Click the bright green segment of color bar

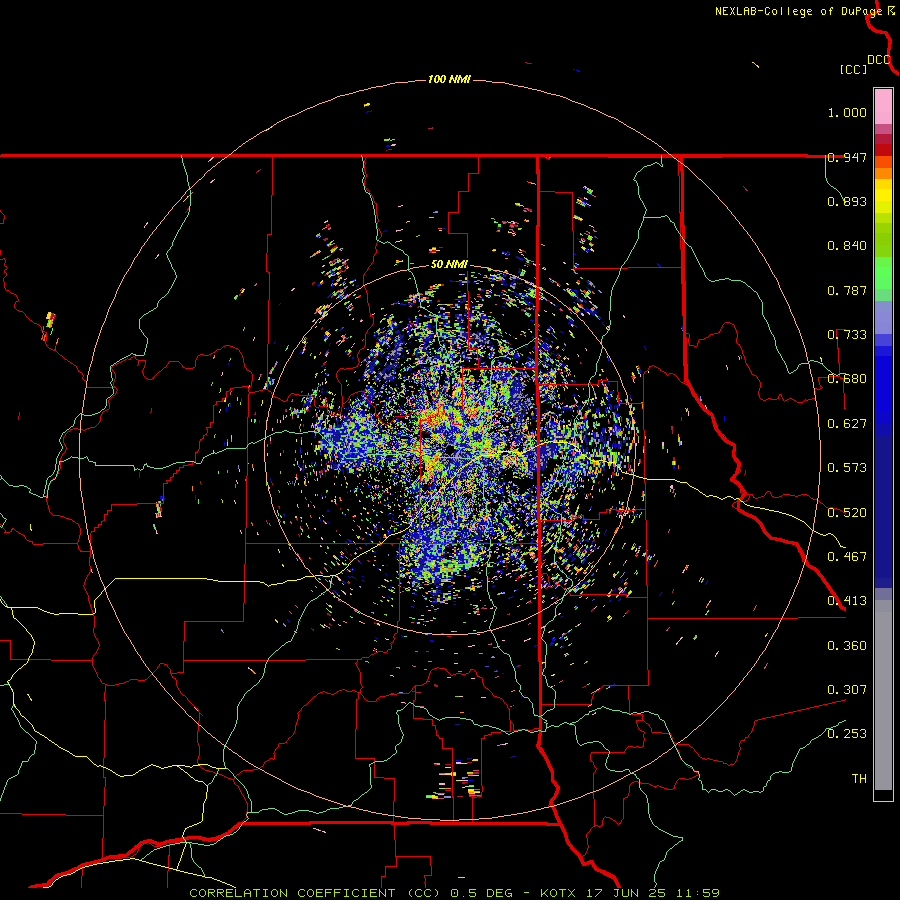click(x=883, y=273)
